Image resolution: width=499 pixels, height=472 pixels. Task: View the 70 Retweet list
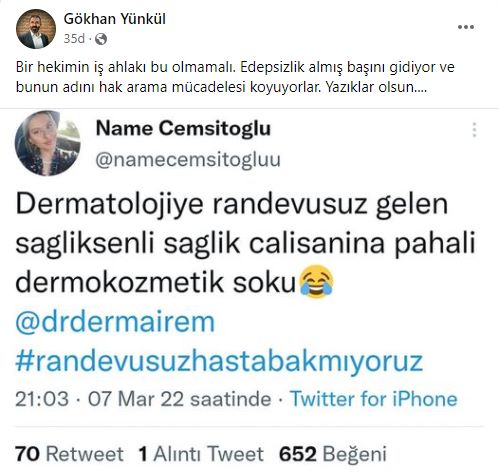69,454
